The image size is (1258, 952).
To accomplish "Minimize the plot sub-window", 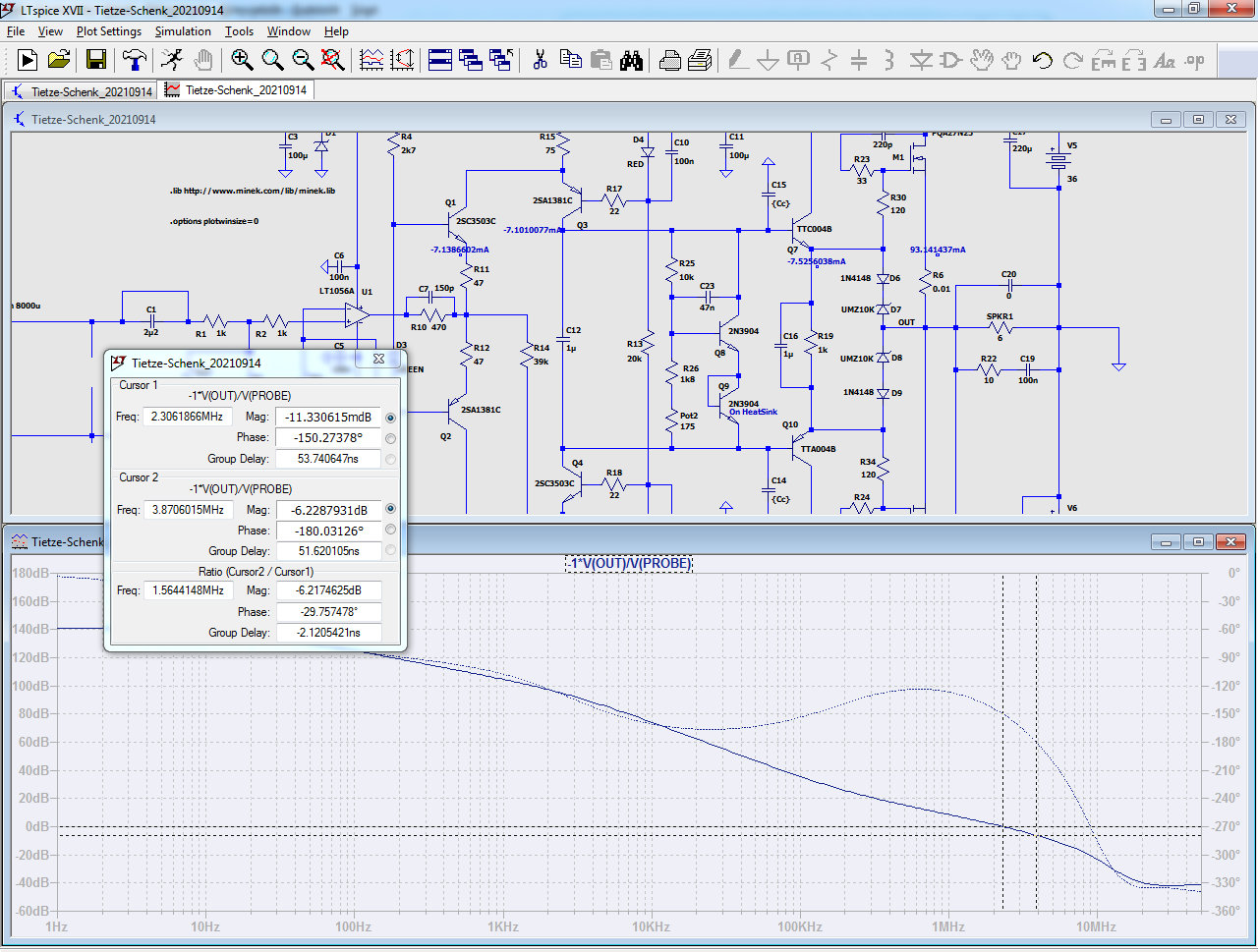I will pos(1166,542).
